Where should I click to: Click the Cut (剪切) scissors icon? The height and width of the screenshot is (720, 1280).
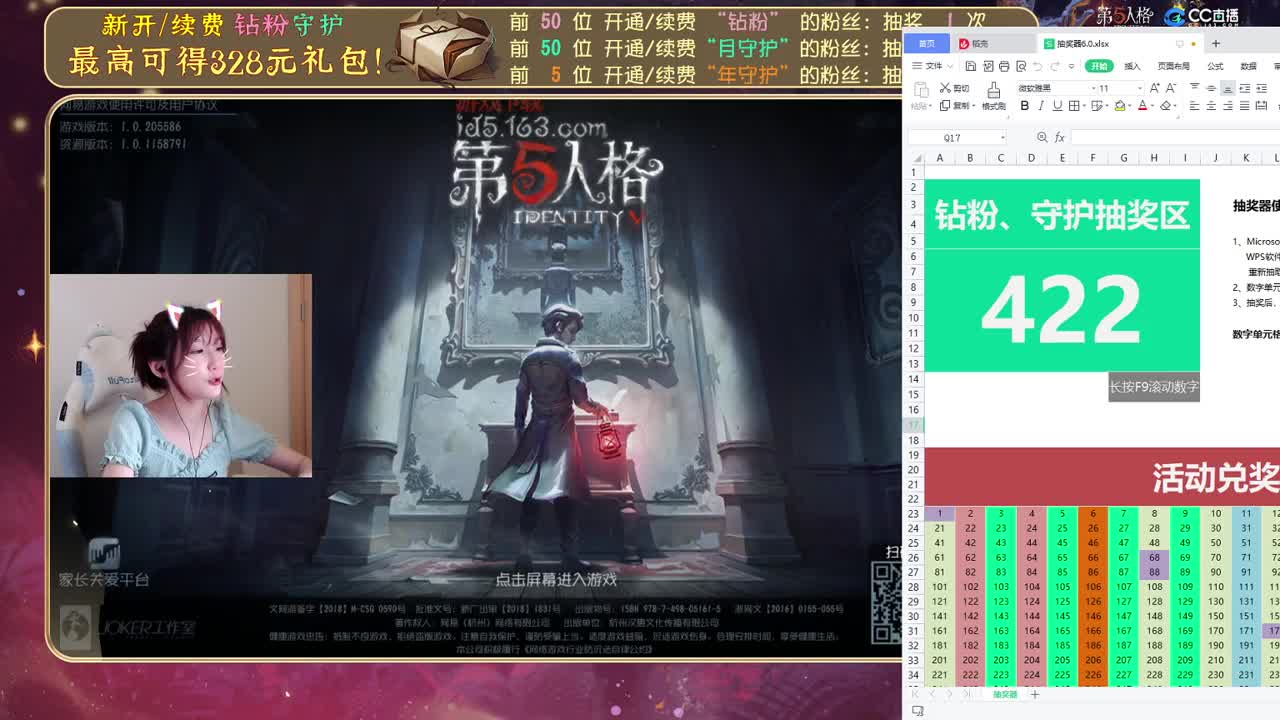coord(945,88)
